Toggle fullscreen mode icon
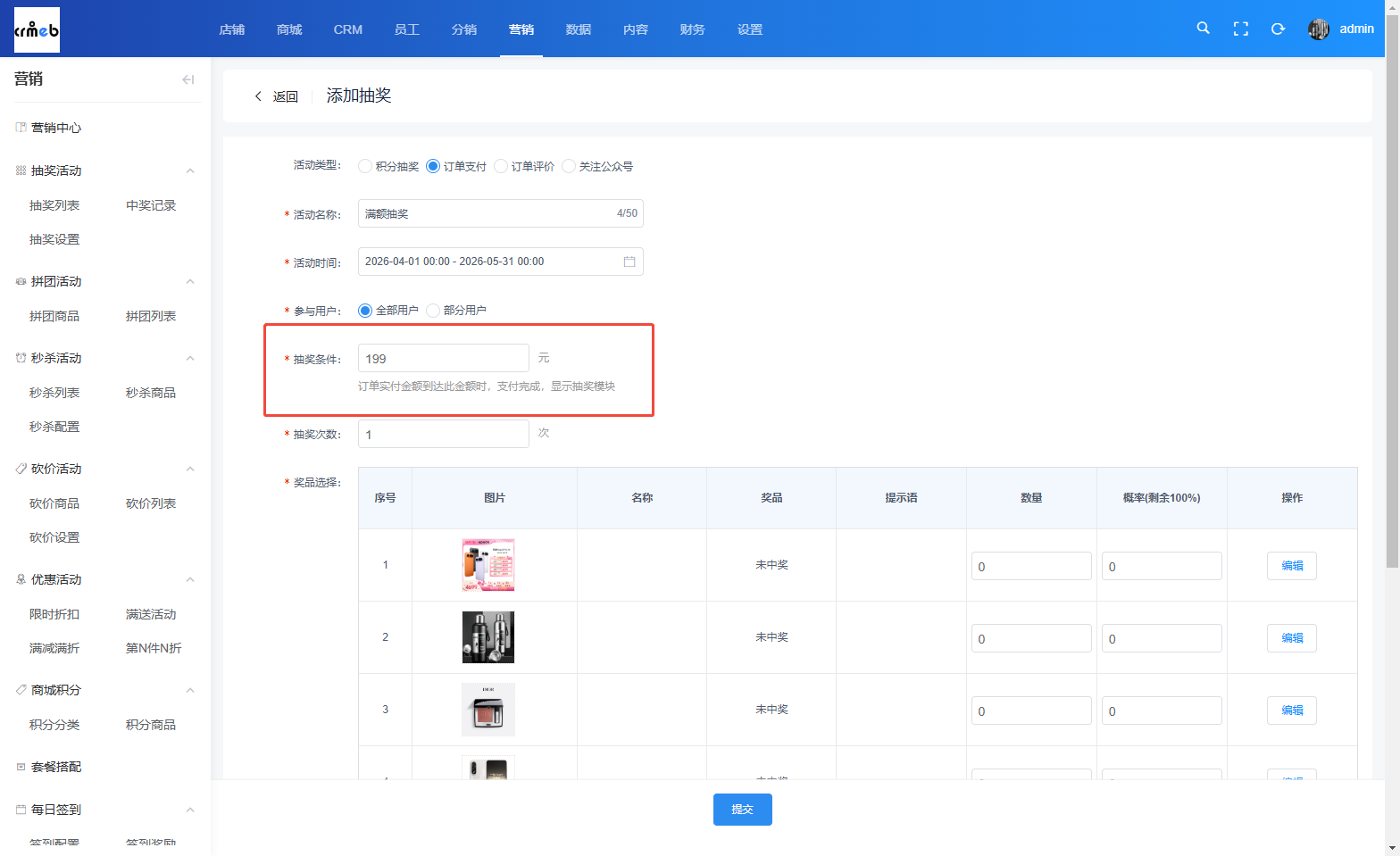 coord(1240,29)
